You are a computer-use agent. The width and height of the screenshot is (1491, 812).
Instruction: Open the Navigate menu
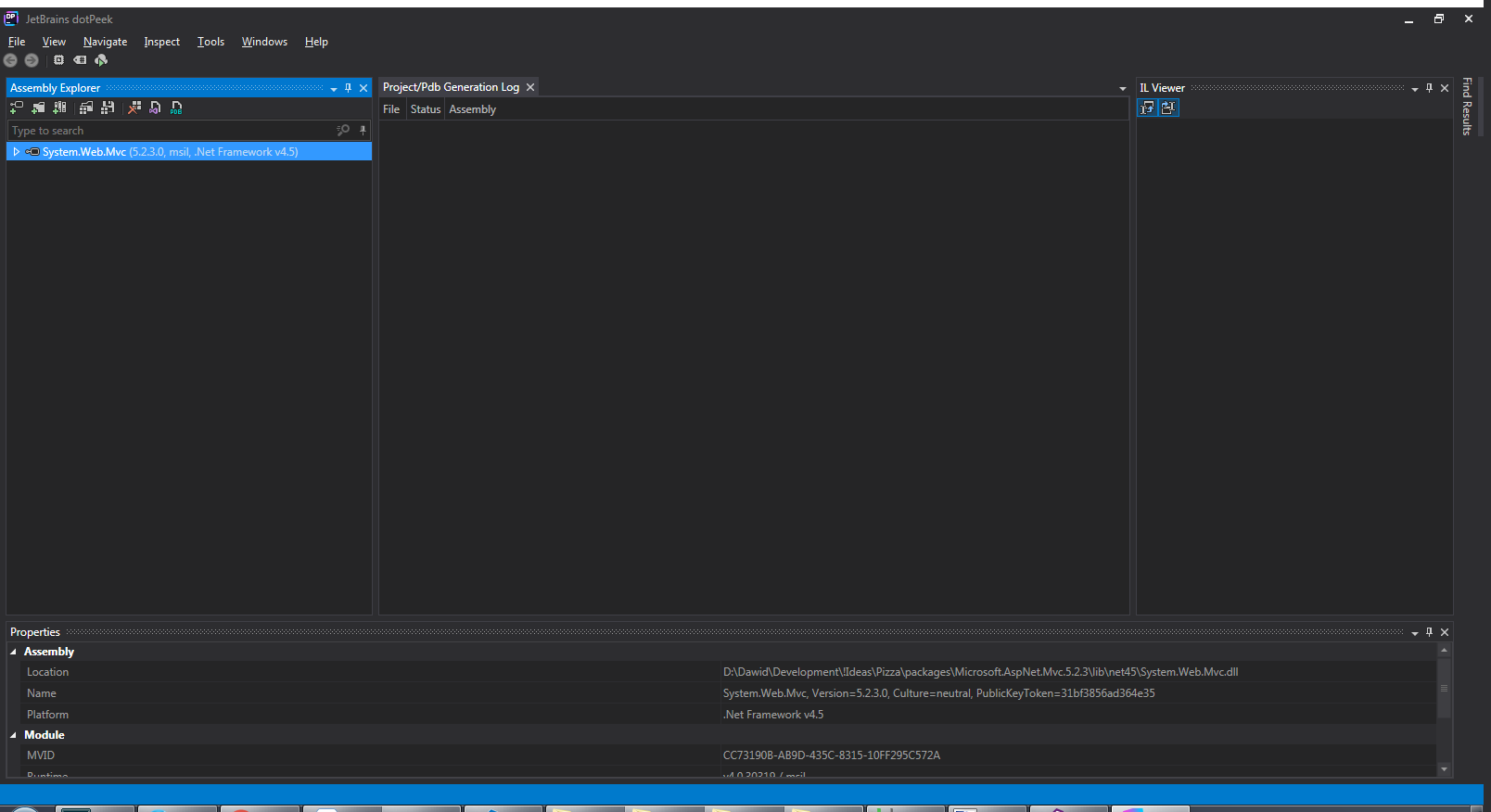coord(105,42)
